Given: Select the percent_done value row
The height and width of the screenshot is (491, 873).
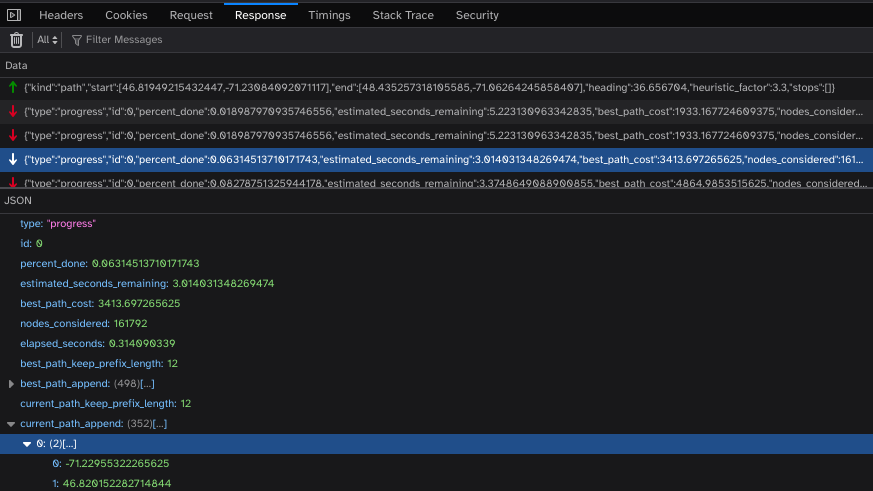Looking at the screenshot, I should click(x=436, y=263).
